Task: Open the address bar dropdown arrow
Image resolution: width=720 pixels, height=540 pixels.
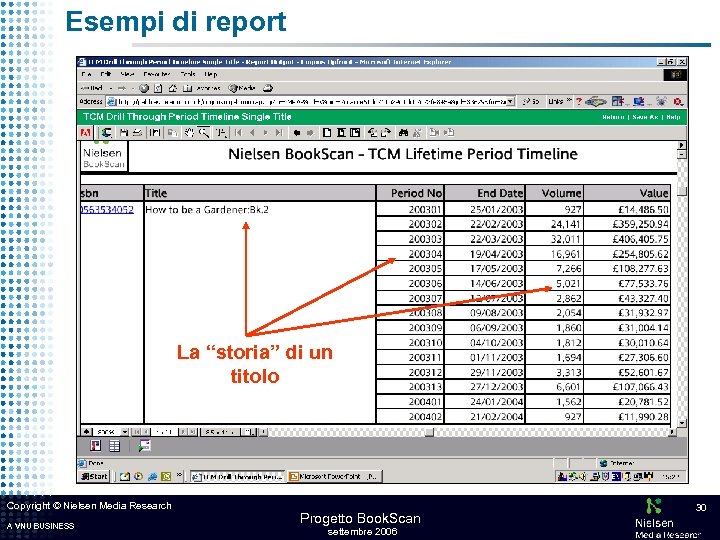Action: click(x=510, y=101)
